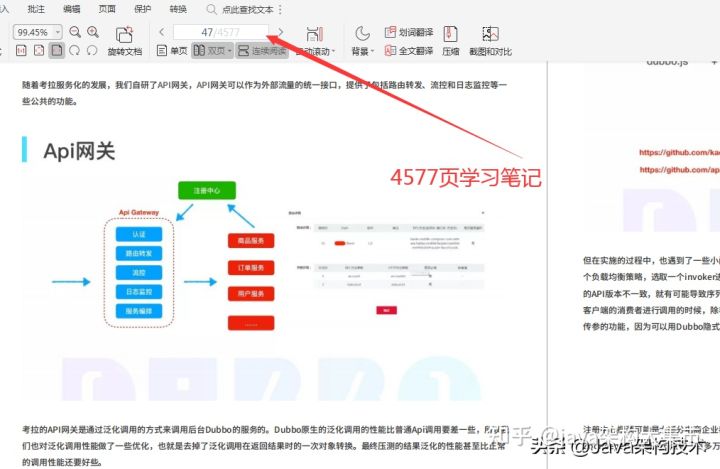Click the 自动滚动 auto scroll icon
The height and width of the screenshot is (469, 720).
(315, 34)
